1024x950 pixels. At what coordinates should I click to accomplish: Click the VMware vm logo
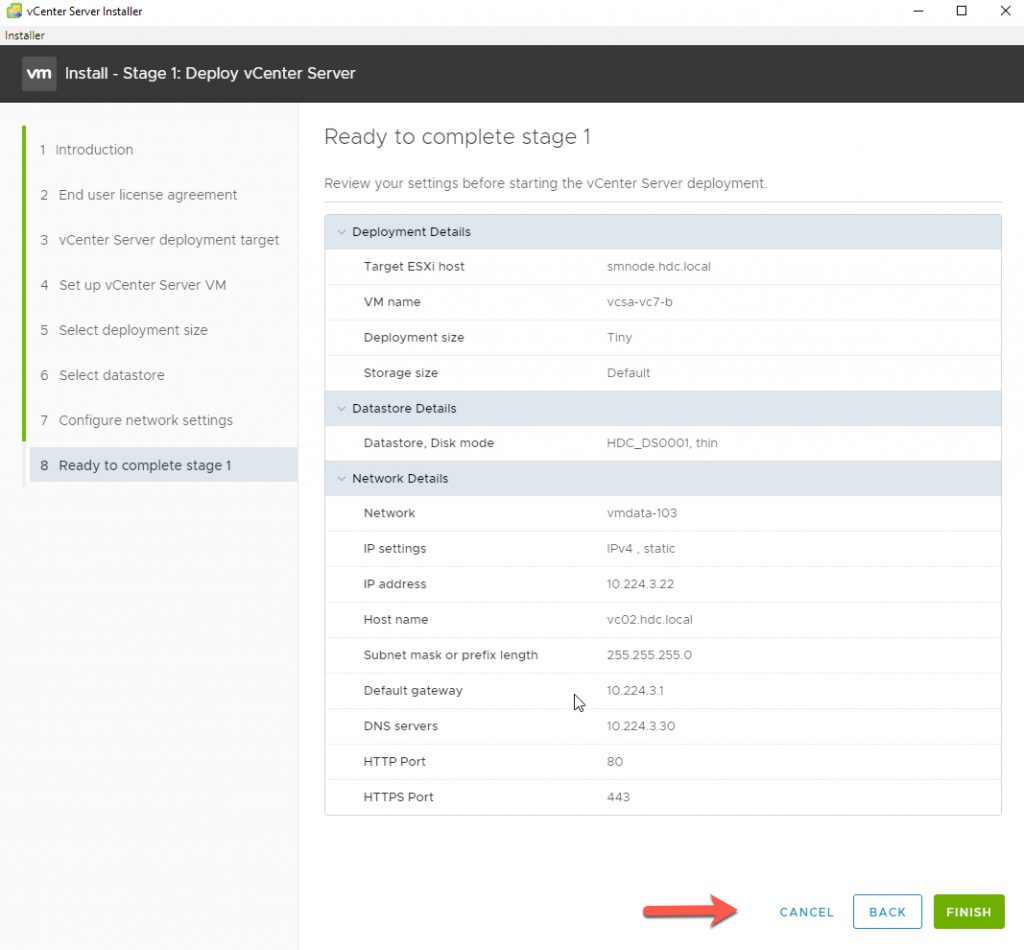tap(39, 73)
